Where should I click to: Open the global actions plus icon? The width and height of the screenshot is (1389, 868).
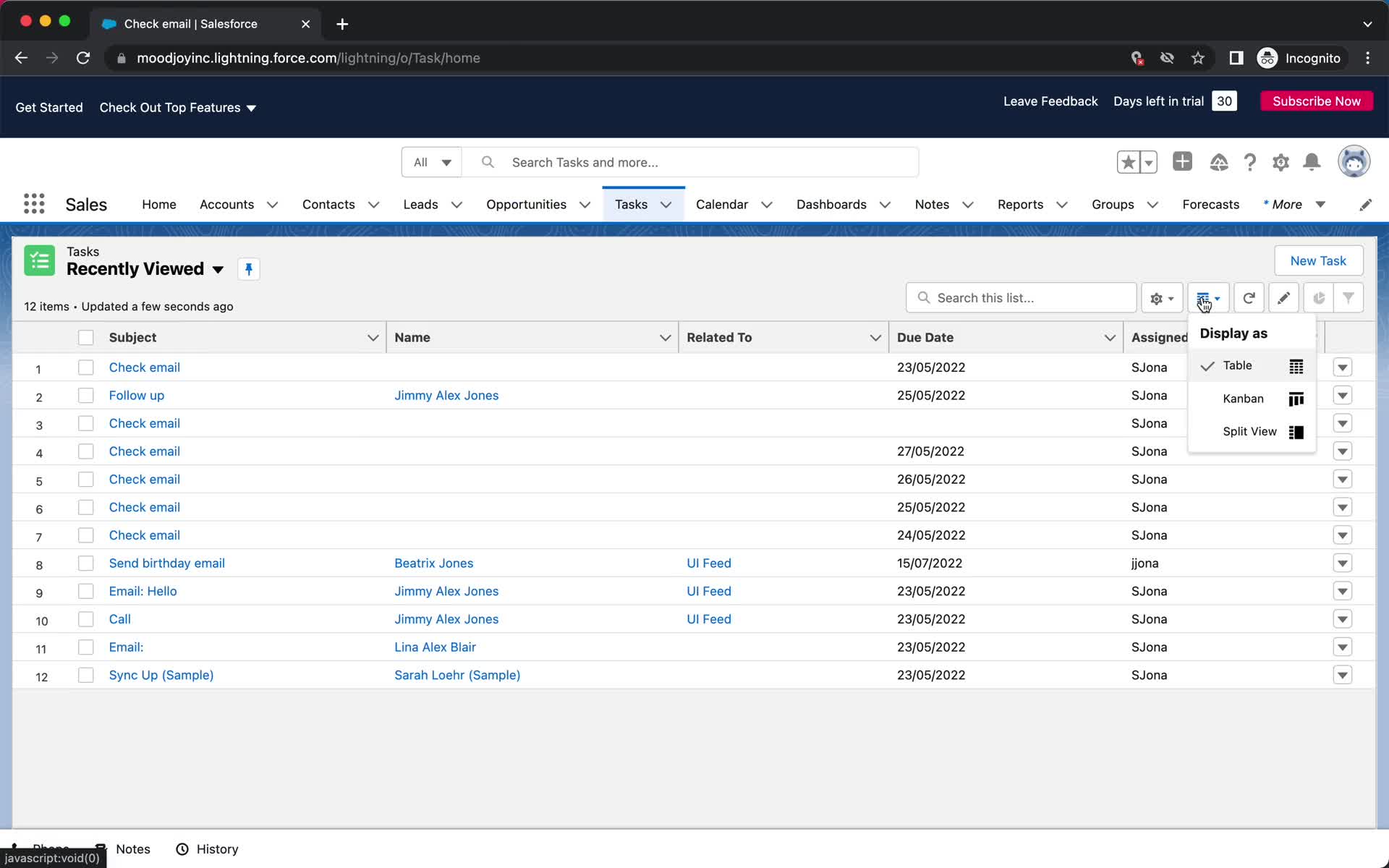tap(1182, 161)
